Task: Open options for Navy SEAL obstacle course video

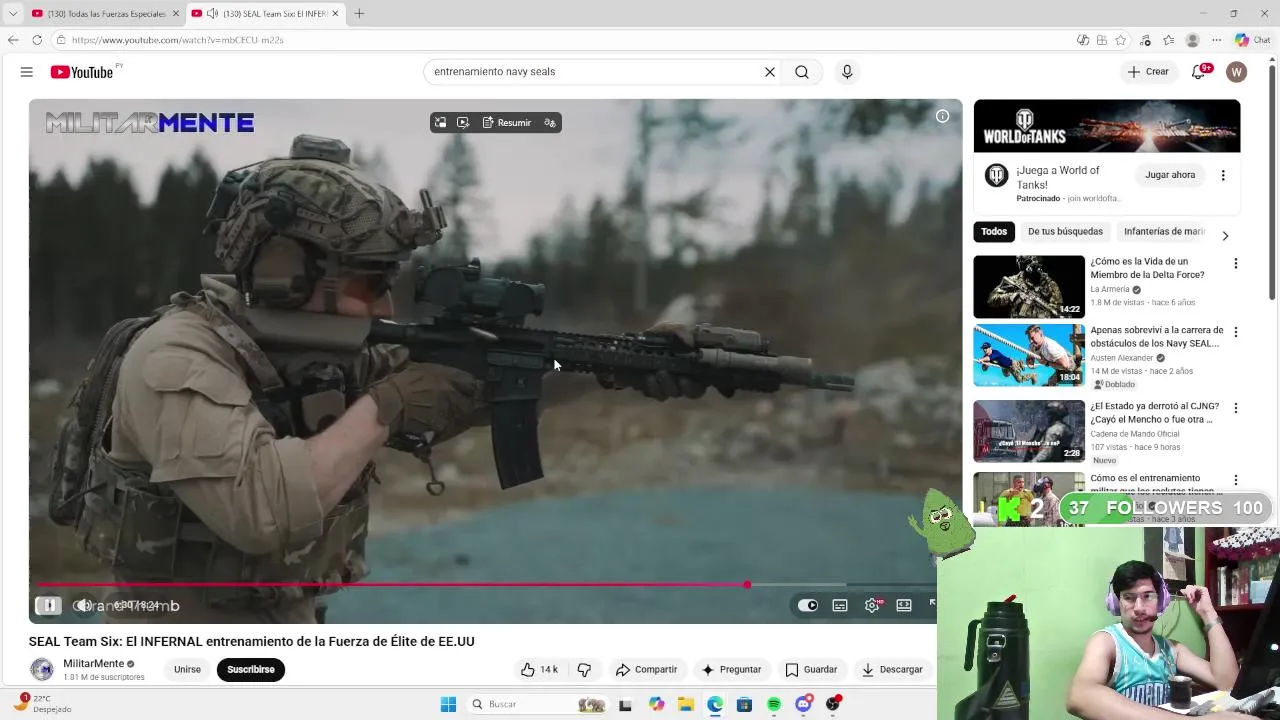Action: 1235,332
